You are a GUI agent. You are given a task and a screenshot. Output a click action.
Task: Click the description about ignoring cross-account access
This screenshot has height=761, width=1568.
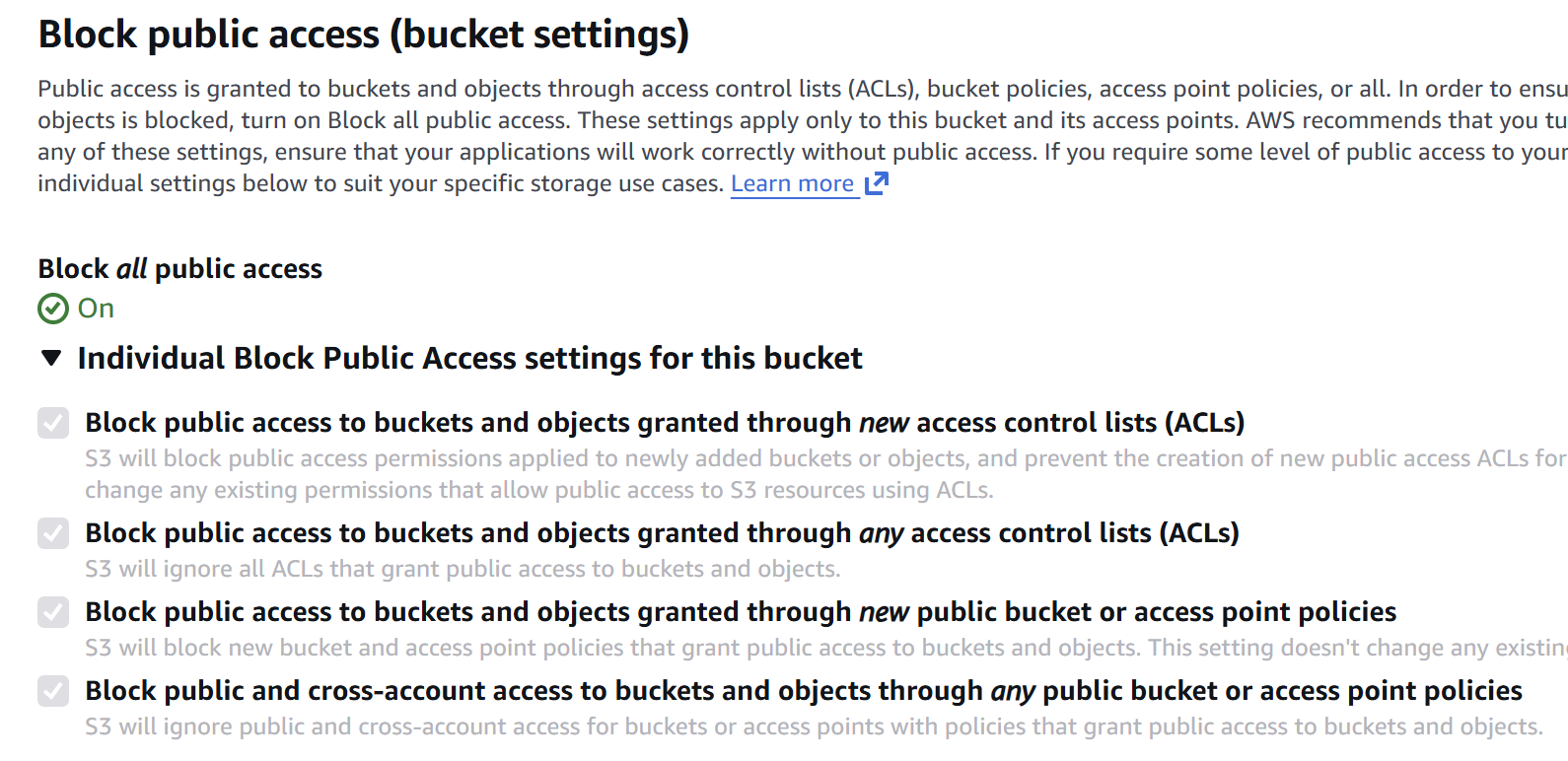coord(813,726)
